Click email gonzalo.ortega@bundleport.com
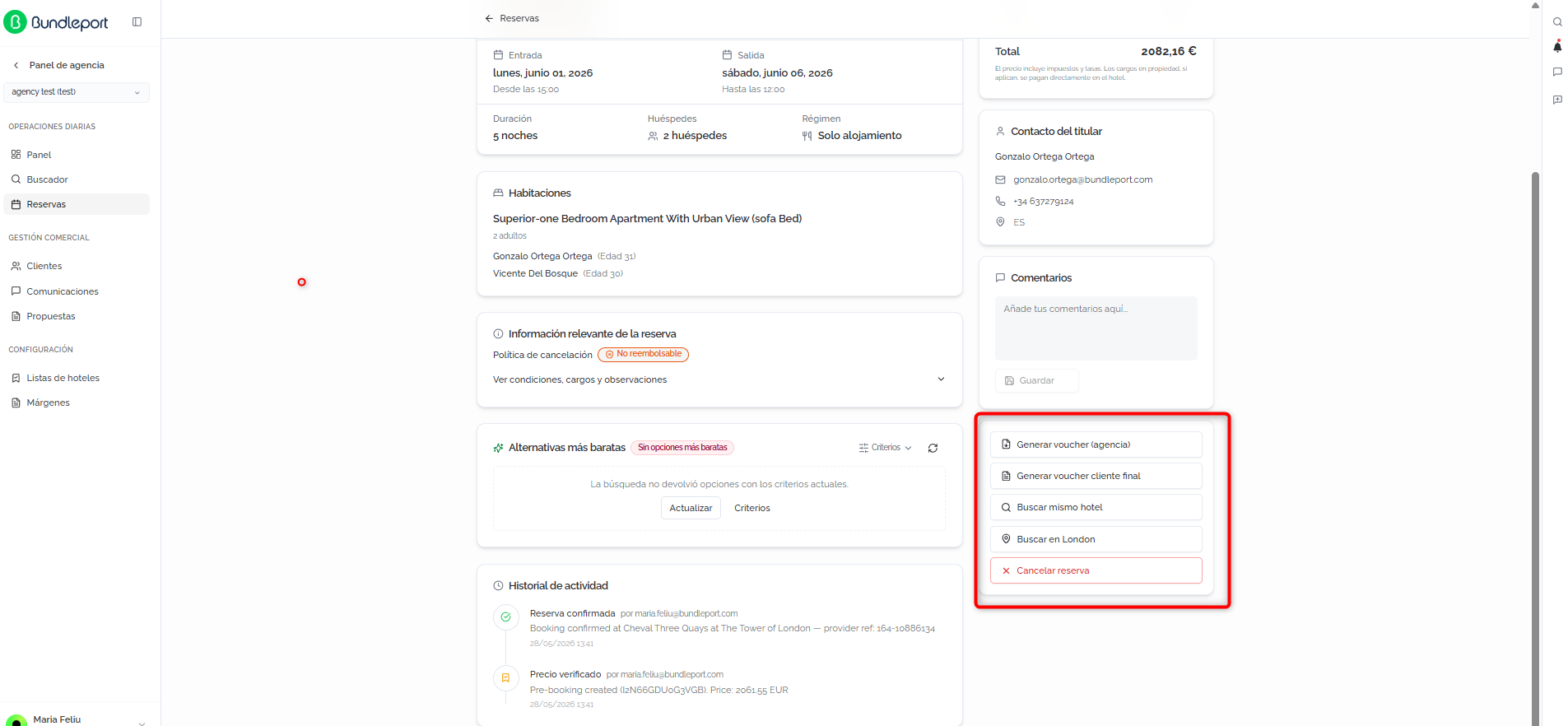1568x726 pixels. pos(1082,179)
